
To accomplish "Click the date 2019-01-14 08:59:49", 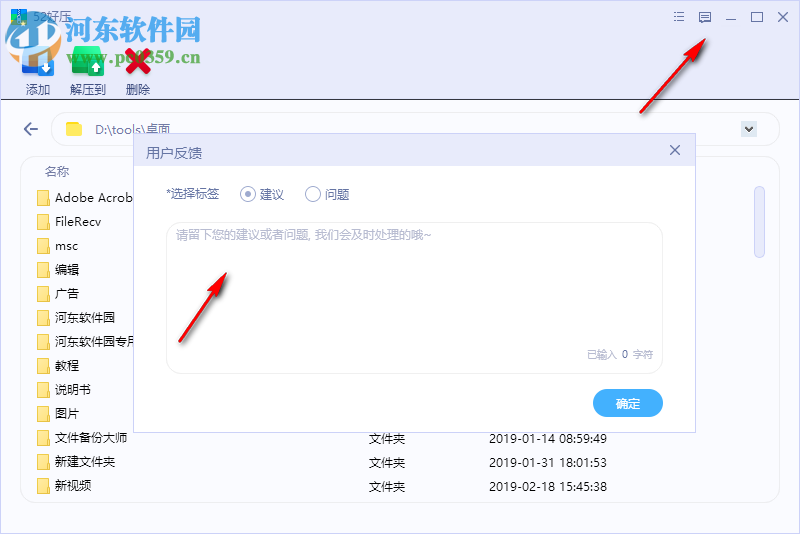I will tap(547, 439).
